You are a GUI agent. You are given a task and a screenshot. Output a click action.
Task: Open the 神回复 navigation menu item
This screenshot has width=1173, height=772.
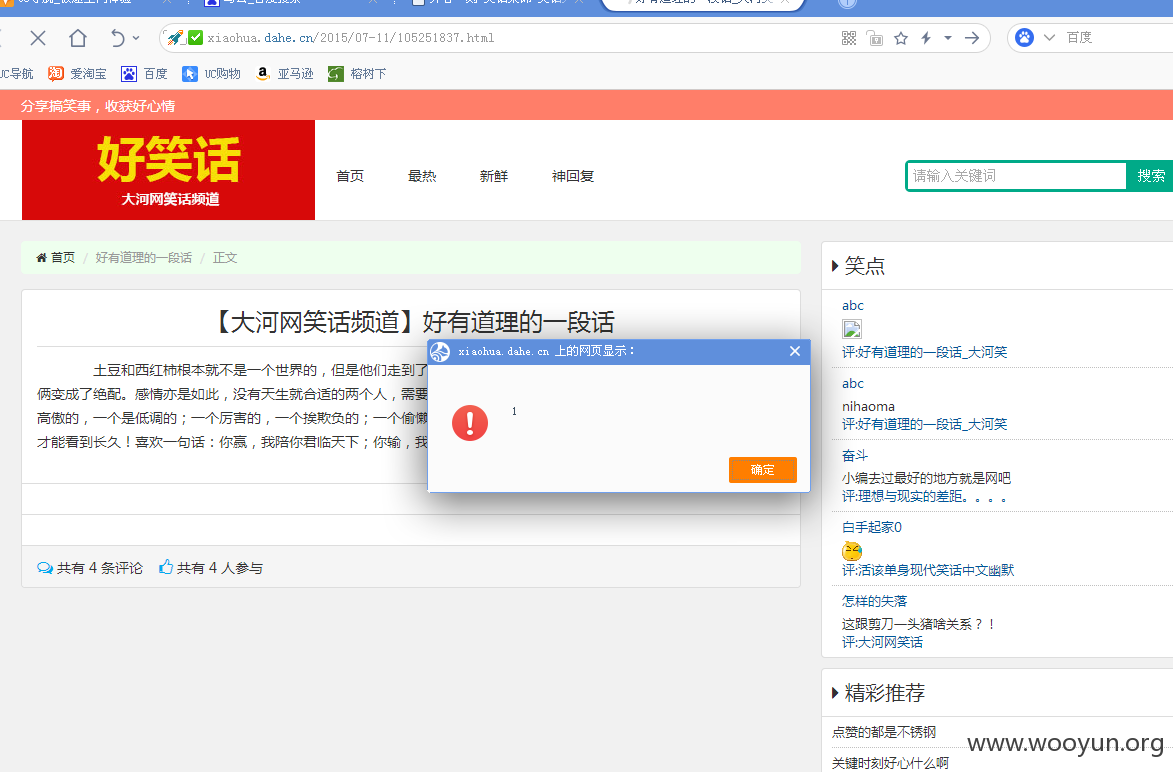(x=573, y=176)
